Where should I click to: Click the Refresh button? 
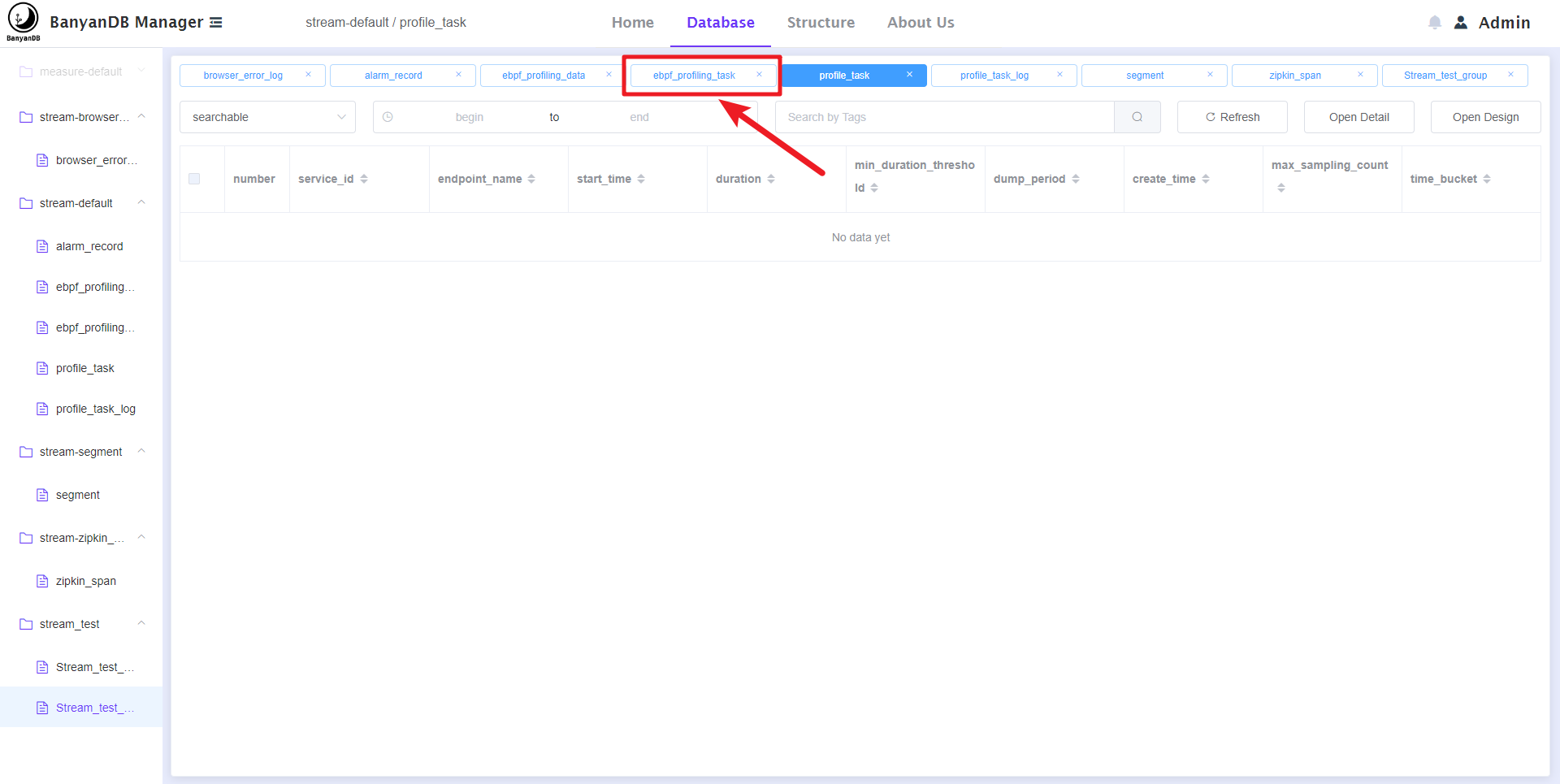pos(1232,117)
